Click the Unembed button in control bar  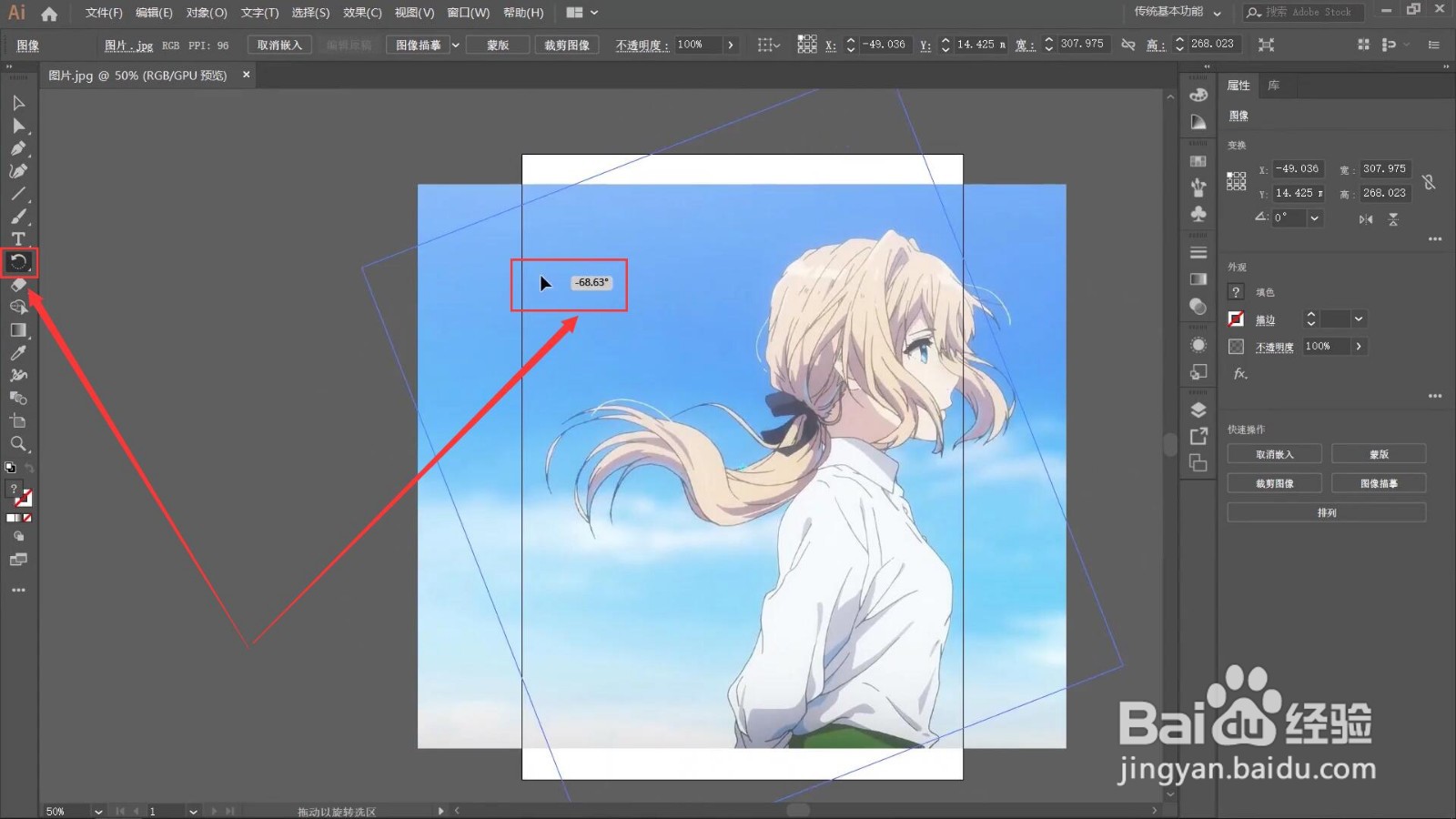pos(279,45)
